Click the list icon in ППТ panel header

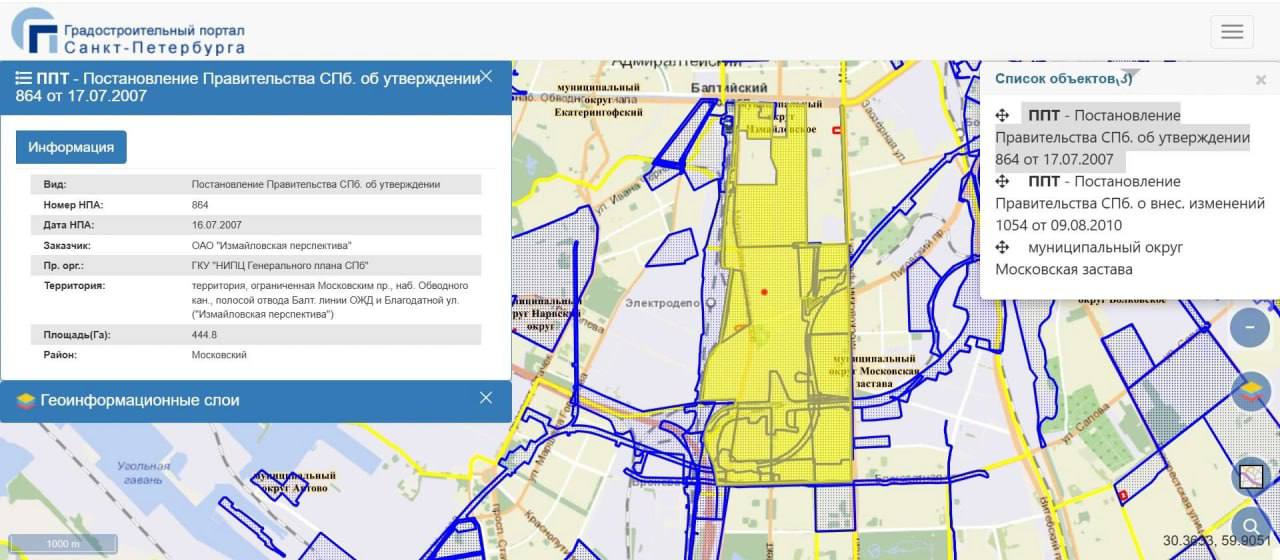tap(24, 78)
